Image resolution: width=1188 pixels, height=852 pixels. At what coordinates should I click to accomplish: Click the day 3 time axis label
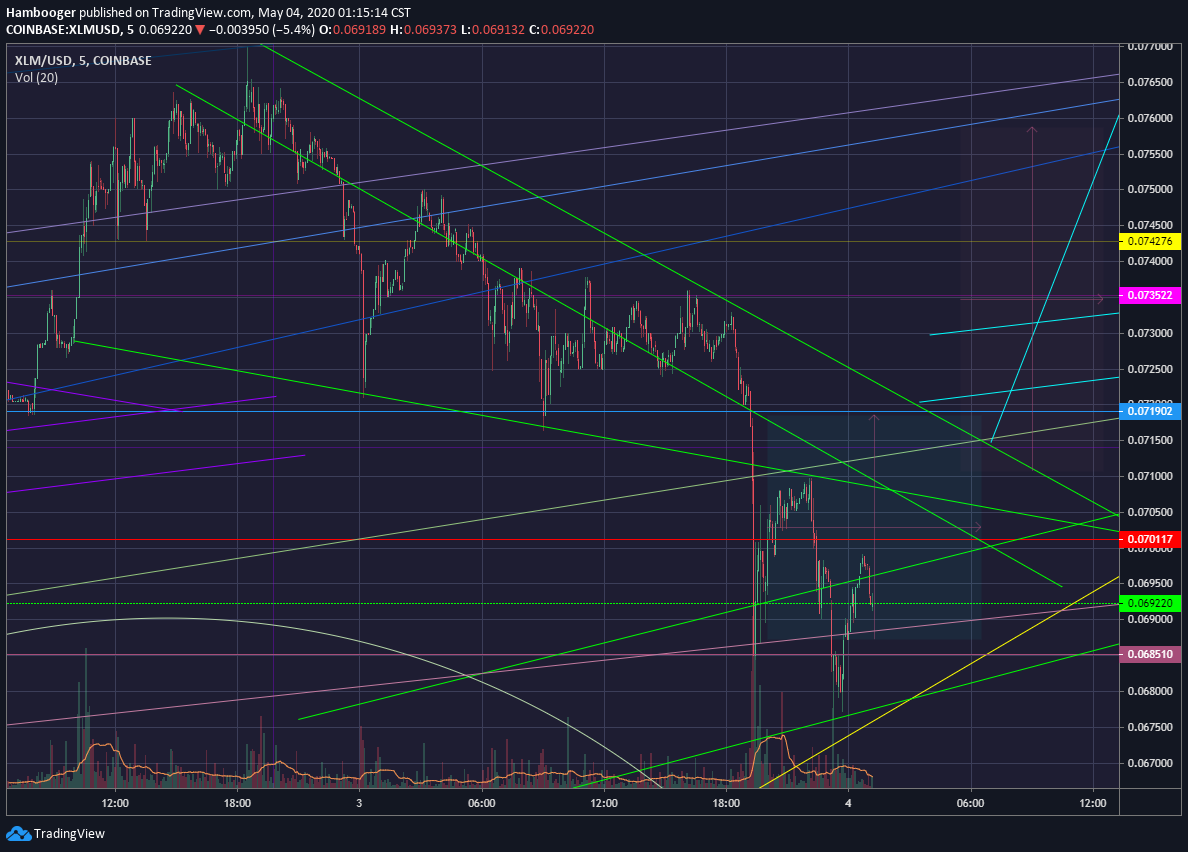(359, 804)
